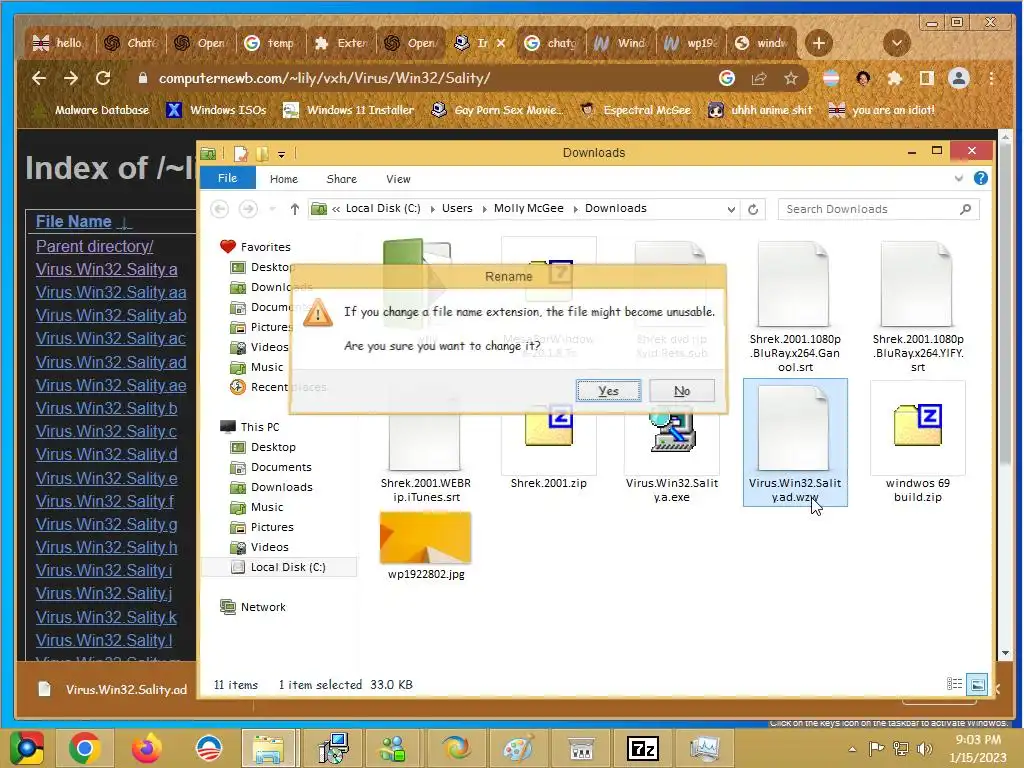Open Firefox from the taskbar
Viewport: 1024px width, 768px height.
tap(146, 748)
